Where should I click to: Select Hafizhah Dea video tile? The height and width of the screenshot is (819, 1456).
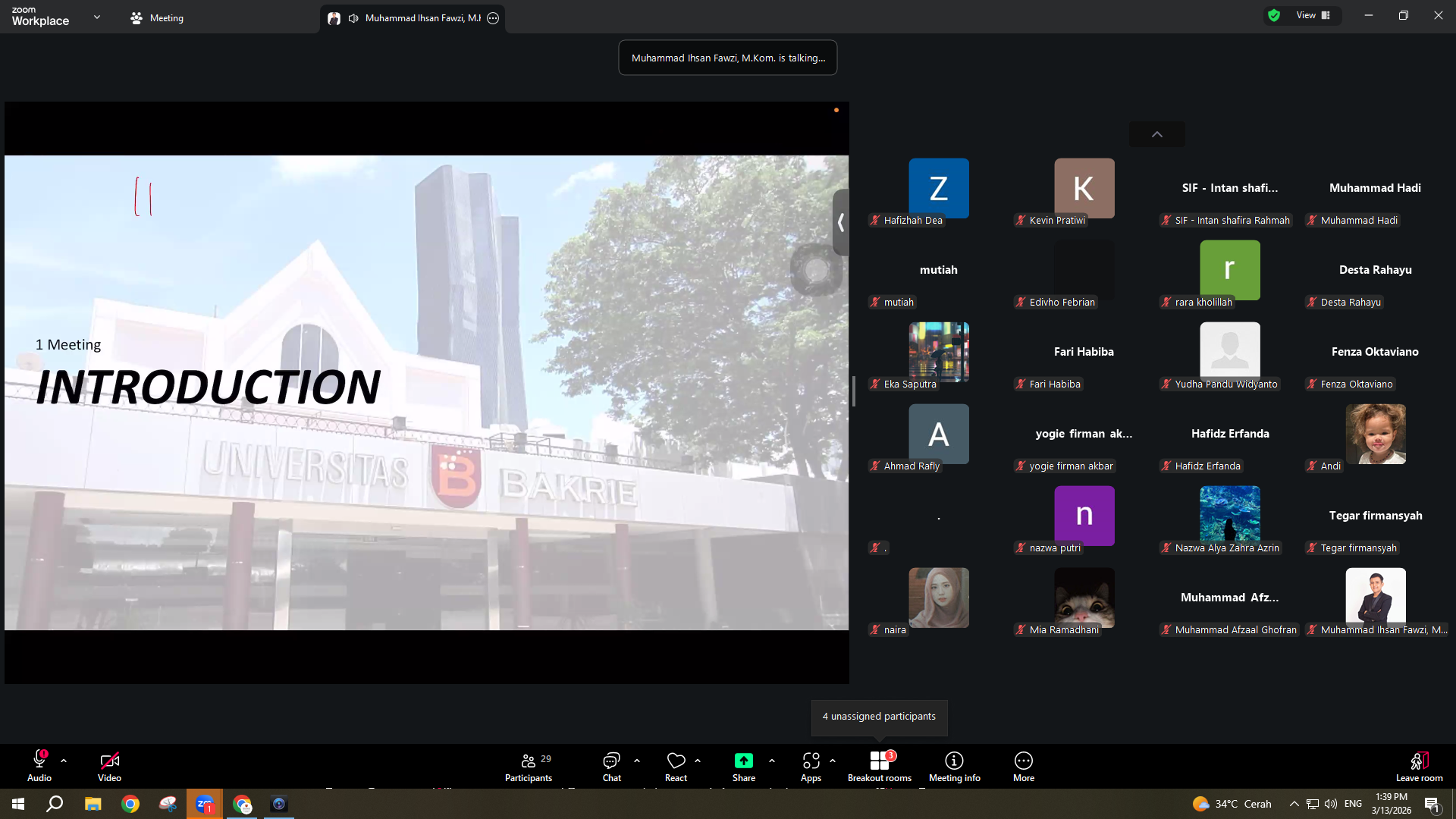(x=939, y=188)
